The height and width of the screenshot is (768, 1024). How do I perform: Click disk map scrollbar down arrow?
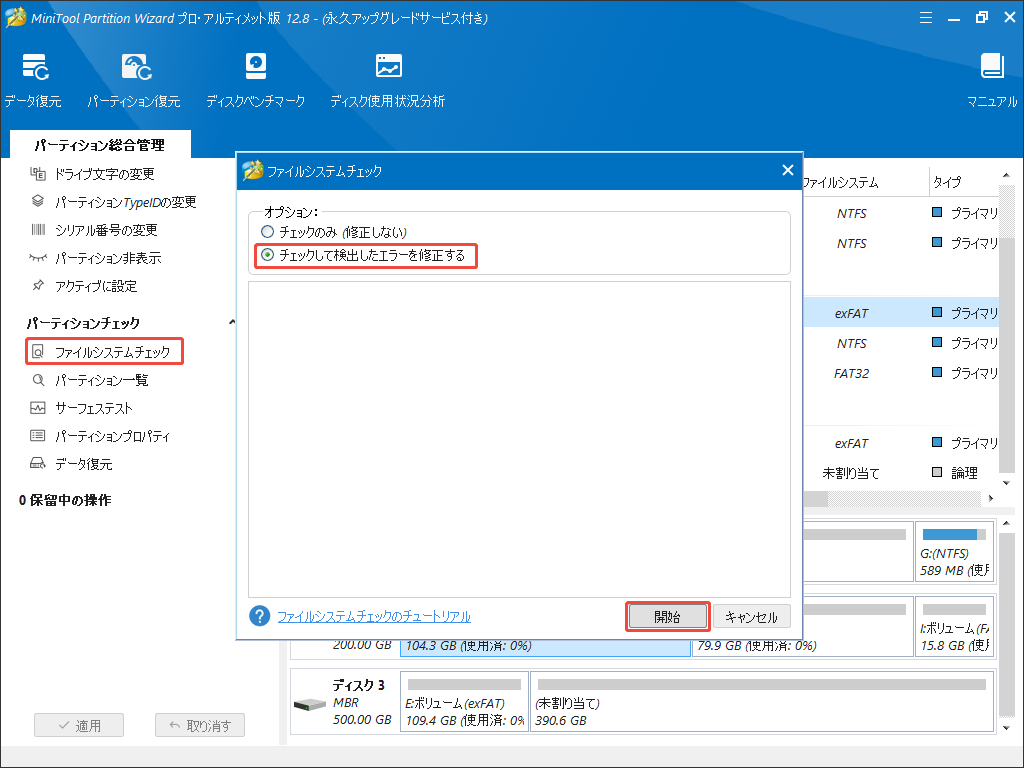(x=1006, y=728)
